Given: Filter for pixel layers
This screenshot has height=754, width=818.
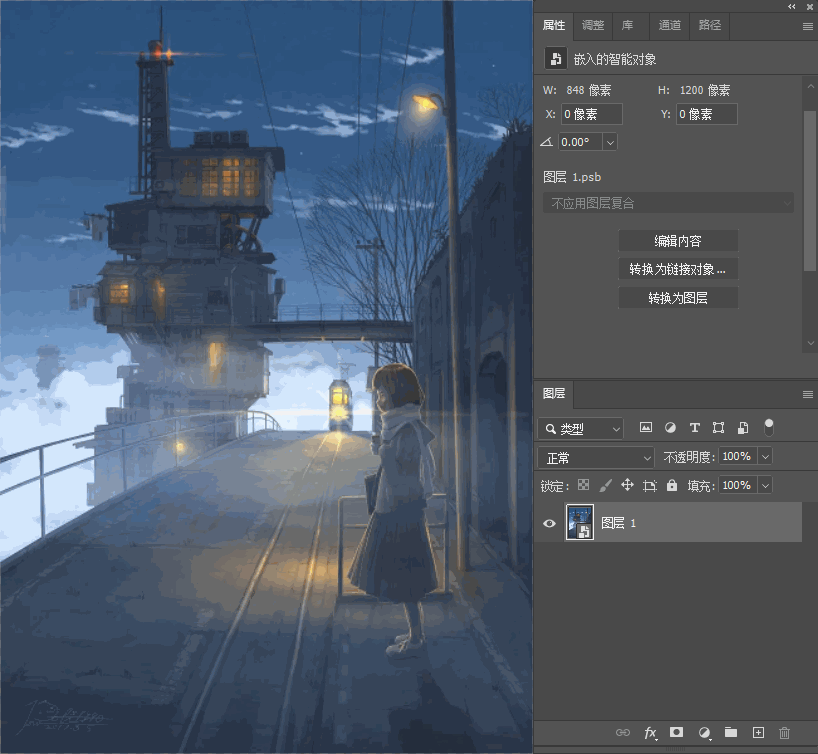Looking at the screenshot, I should tap(646, 428).
